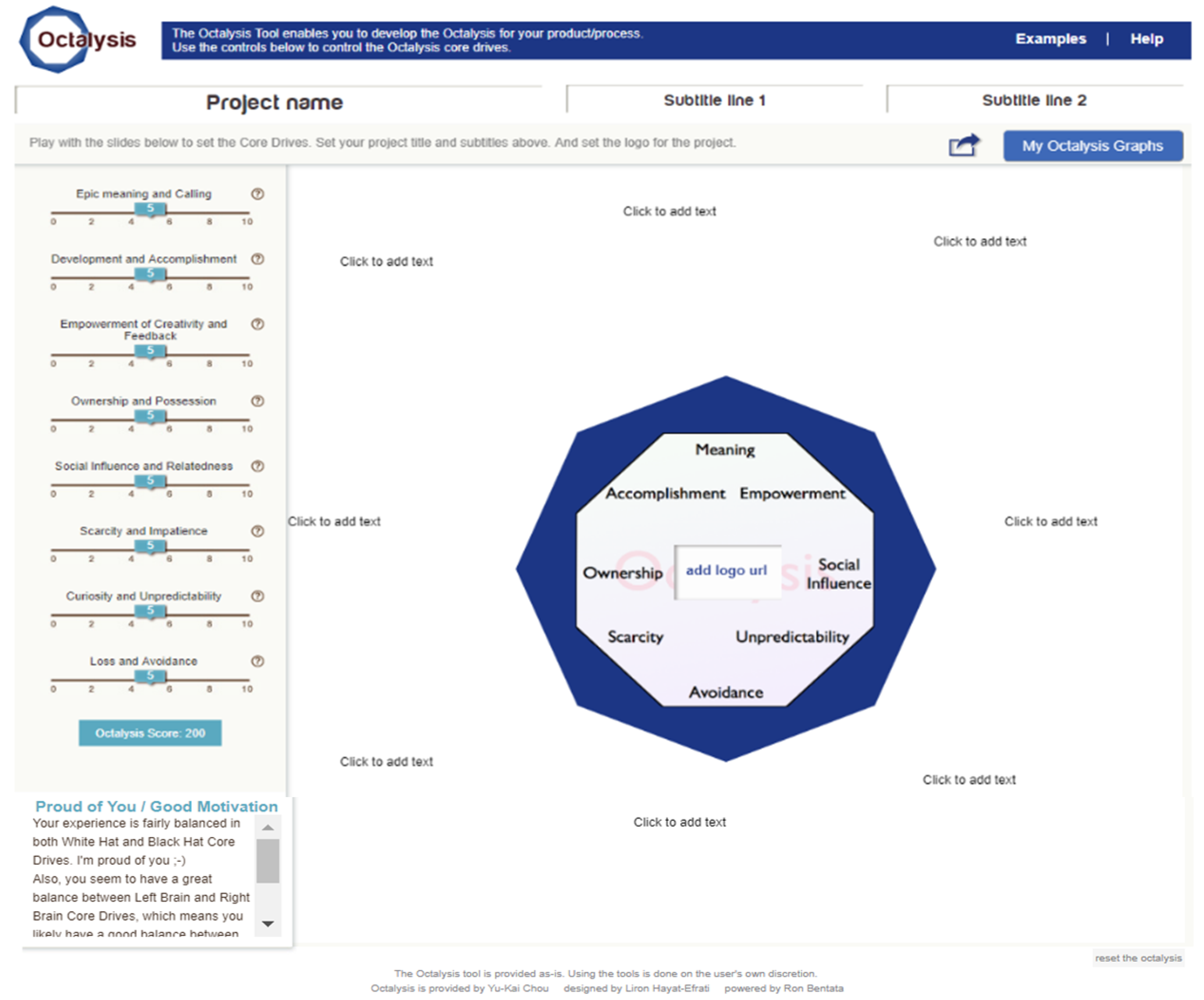
Task: Open help for Epic meaning and Calling
Action: (x=258, y=194)
